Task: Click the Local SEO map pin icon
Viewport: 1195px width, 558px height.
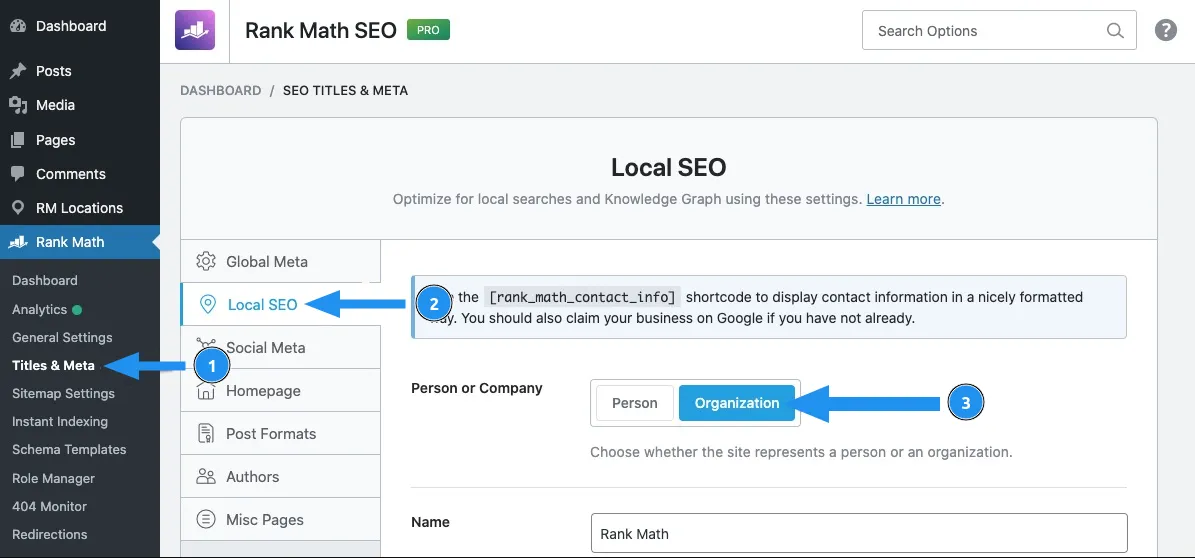Action: click(207, 305)
